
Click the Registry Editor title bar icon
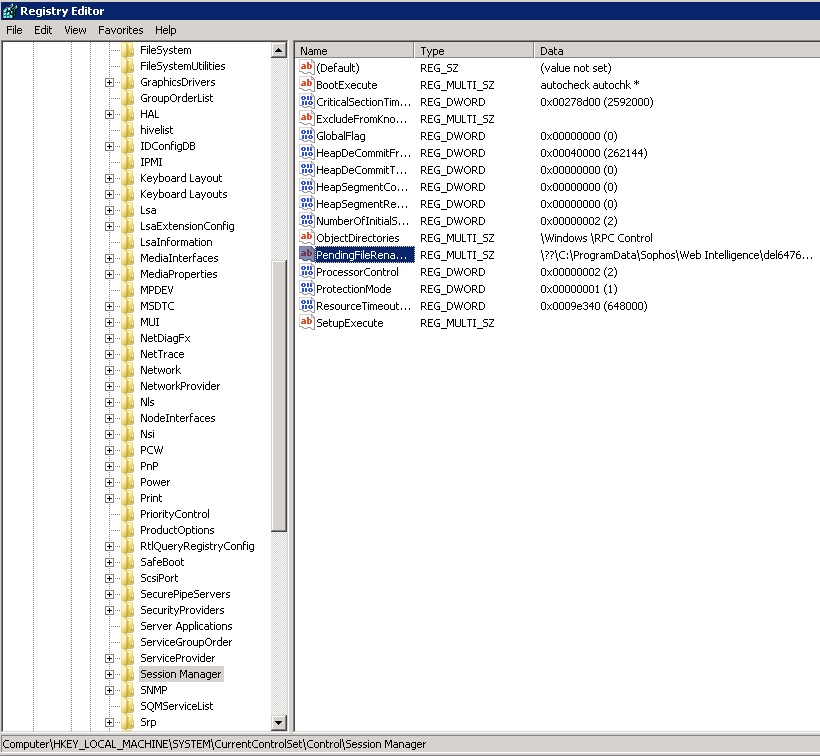coord(9,10)
